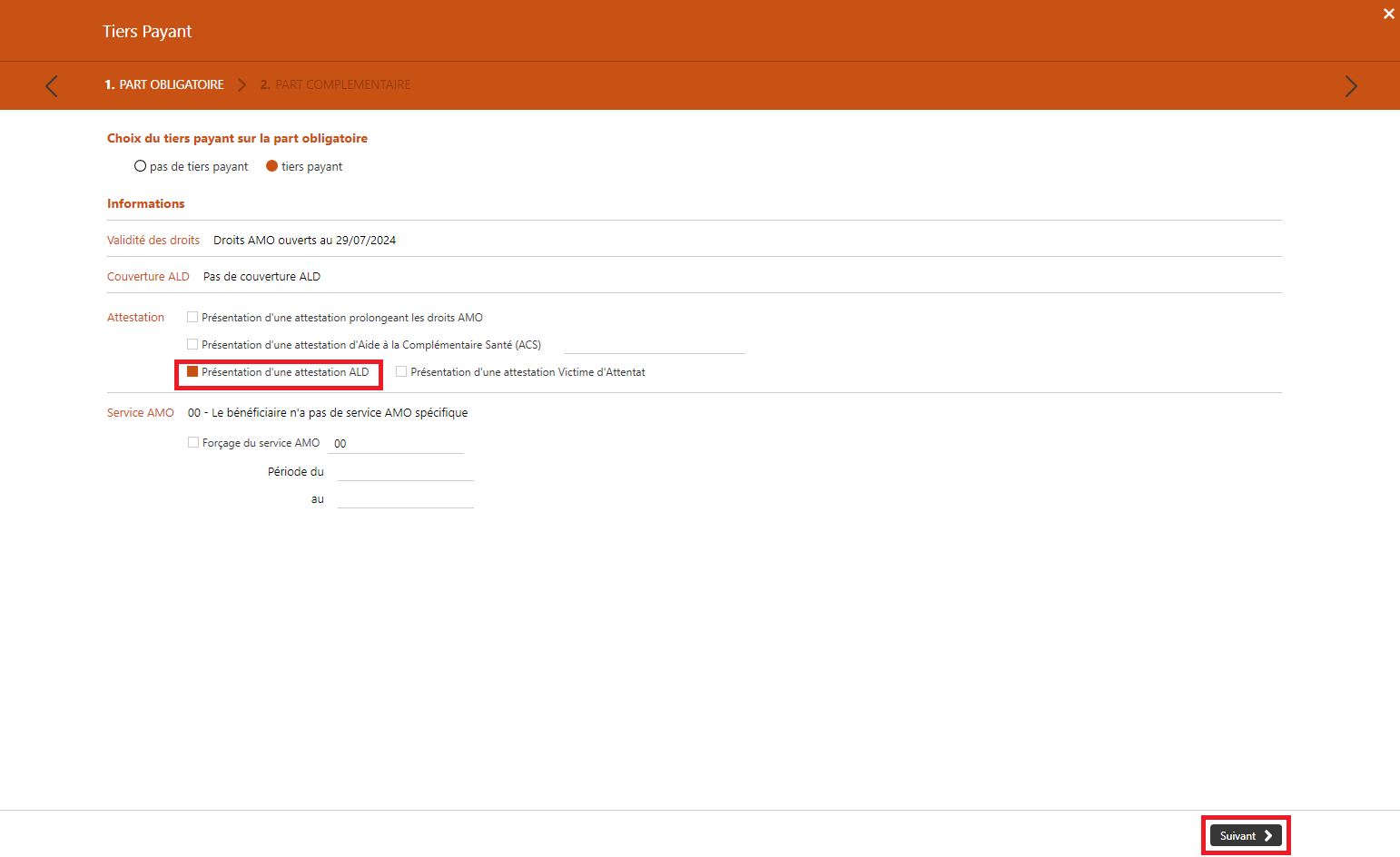Tick the ACS attestation checkbox

click(192, 345)
